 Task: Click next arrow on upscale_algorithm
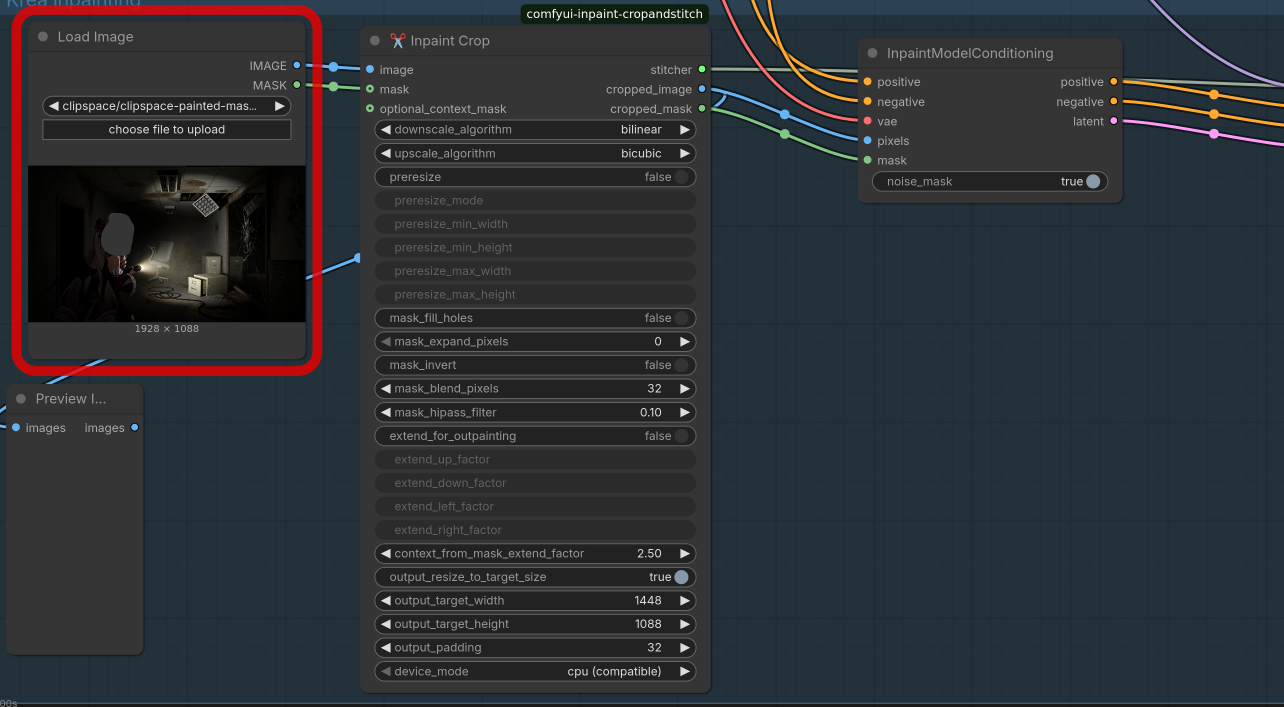[x=685, y=154]
